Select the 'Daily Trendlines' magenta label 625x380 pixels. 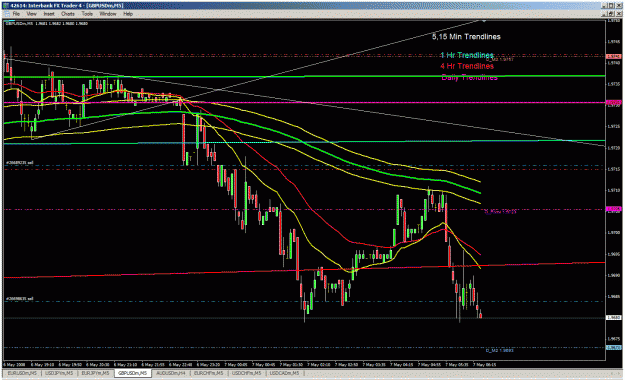pyautogui.click(x=469, y=77)
